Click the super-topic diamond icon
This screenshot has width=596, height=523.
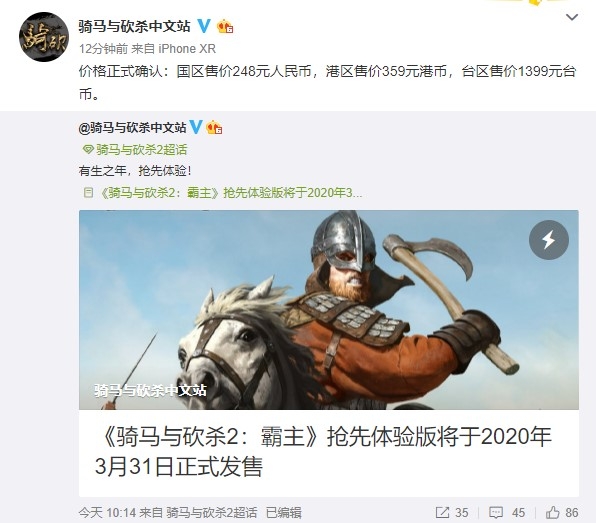[88, 150]
